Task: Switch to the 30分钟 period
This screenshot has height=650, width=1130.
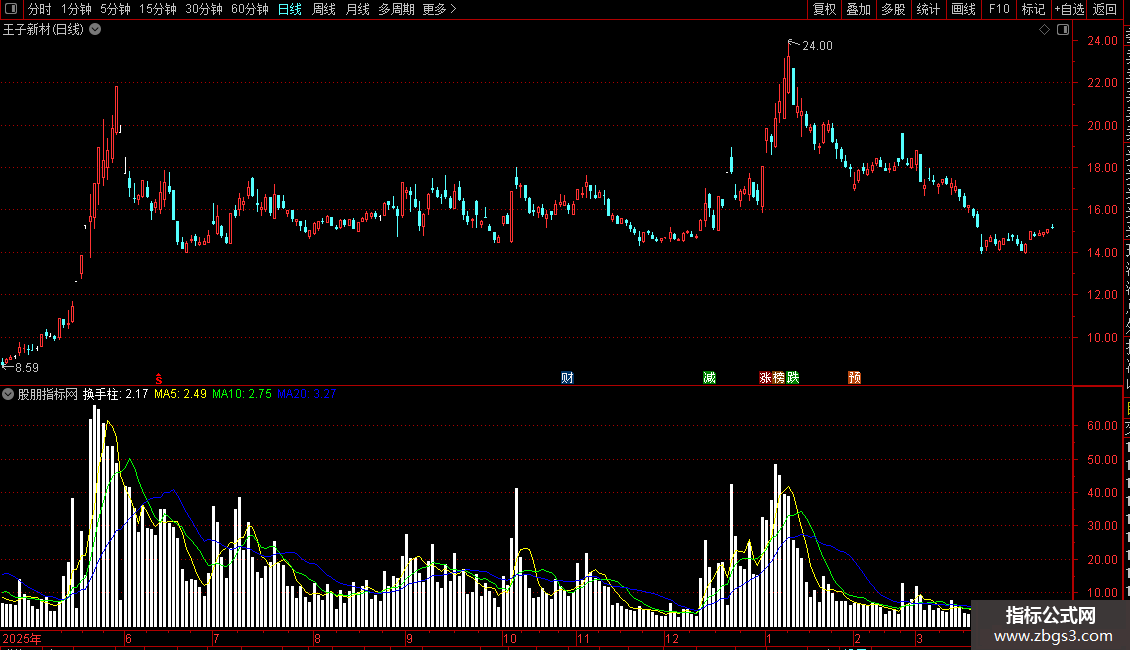Action: tap(204, 9)
